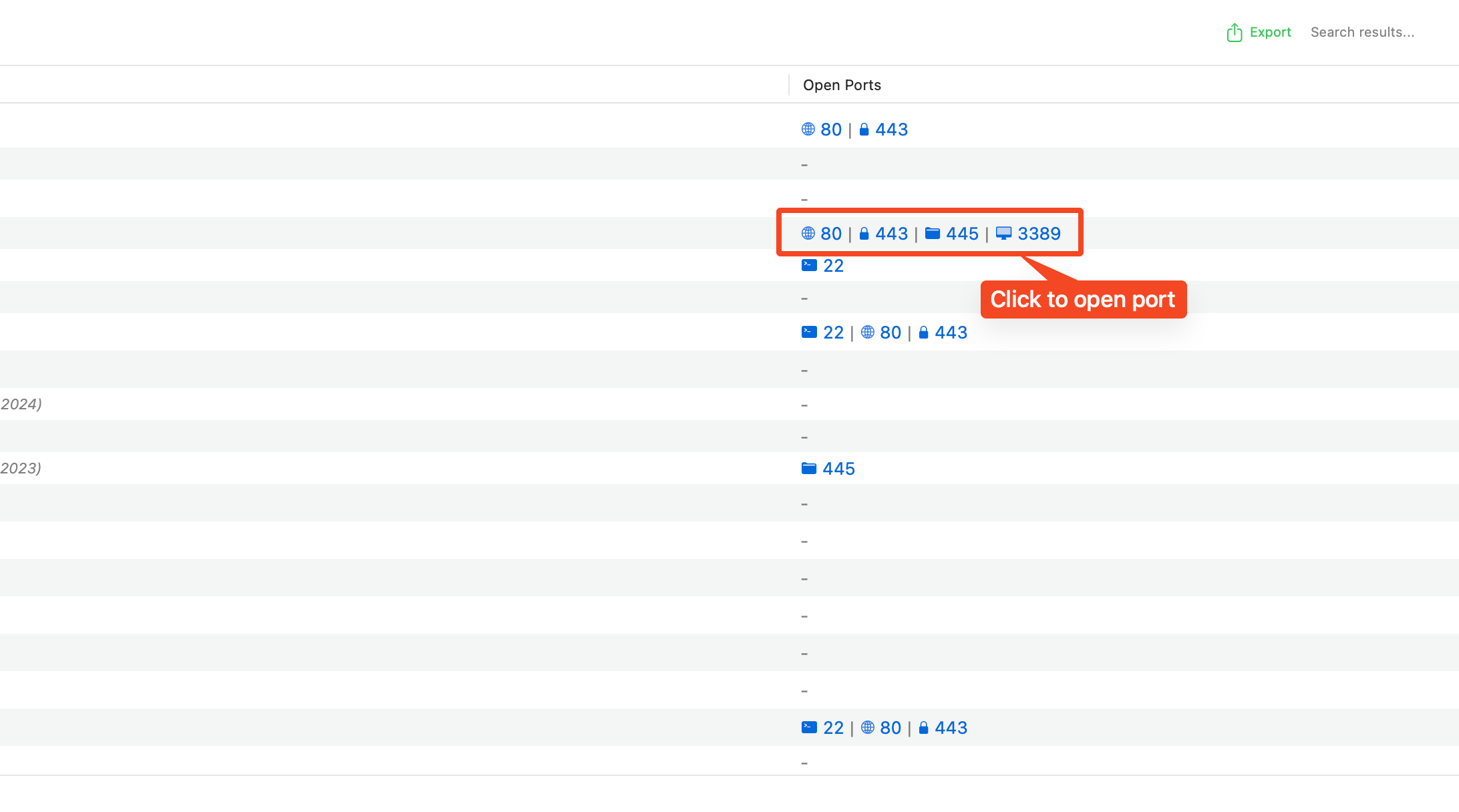Open port 80 in highlighted row
Screen dimensions: 1459x812
(831, 234)
